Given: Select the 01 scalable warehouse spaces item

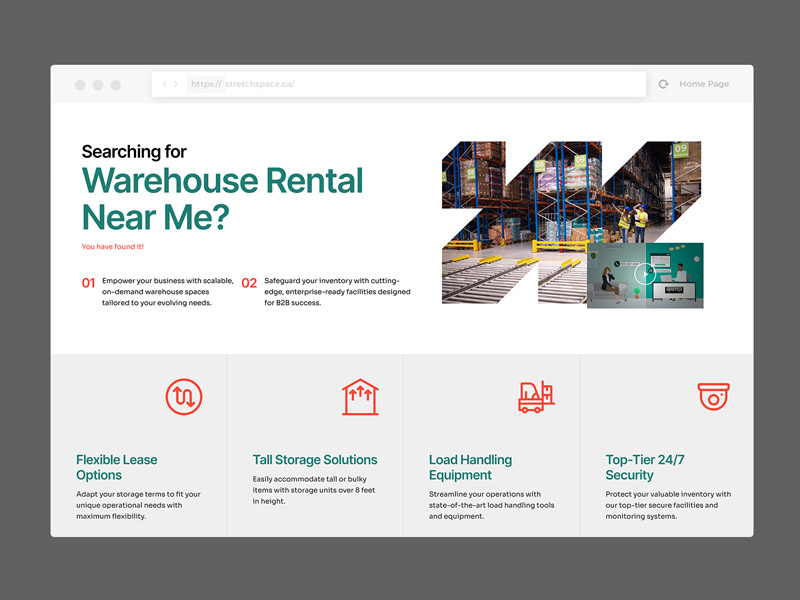Looking at the screenshot, I should pos(158,292).
